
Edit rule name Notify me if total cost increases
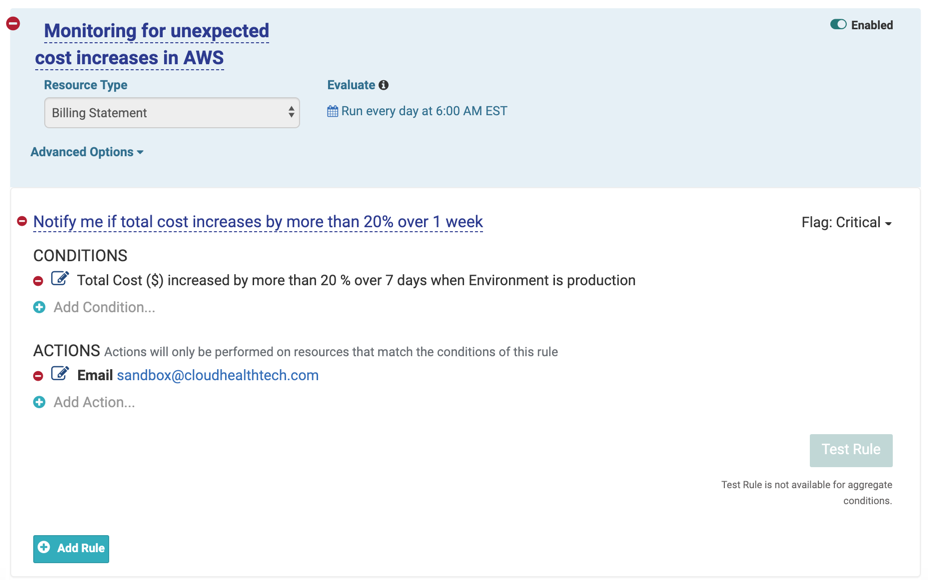[258, 222]
